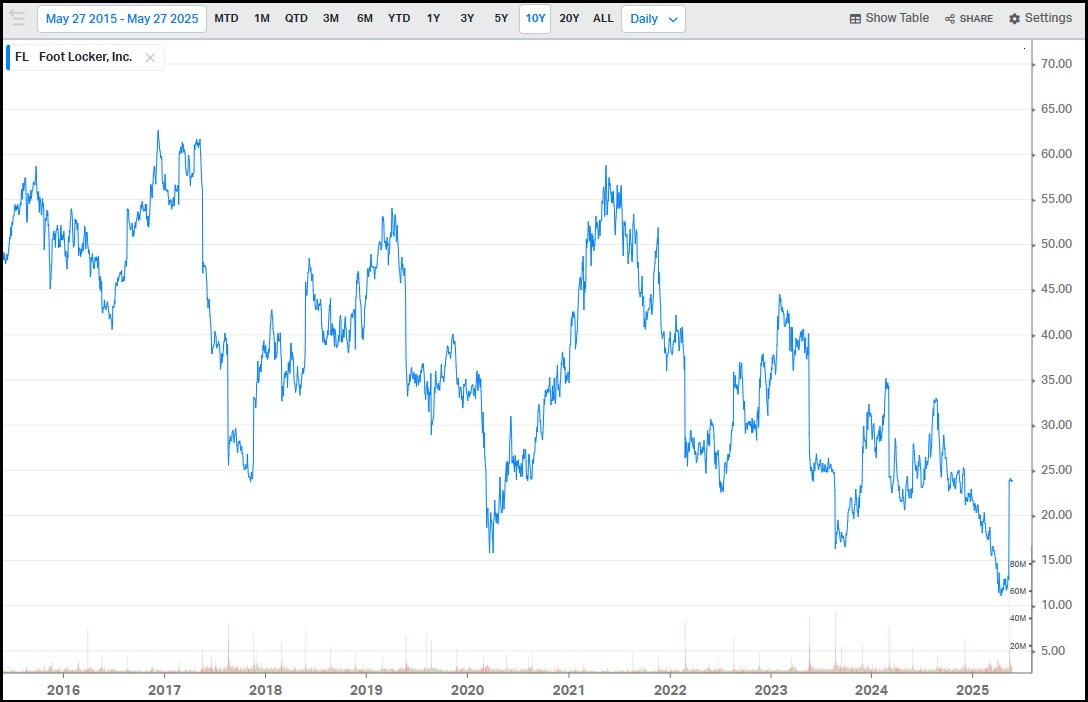
Task: Click the 50.00 price axis label
Action: (1056, 244)
